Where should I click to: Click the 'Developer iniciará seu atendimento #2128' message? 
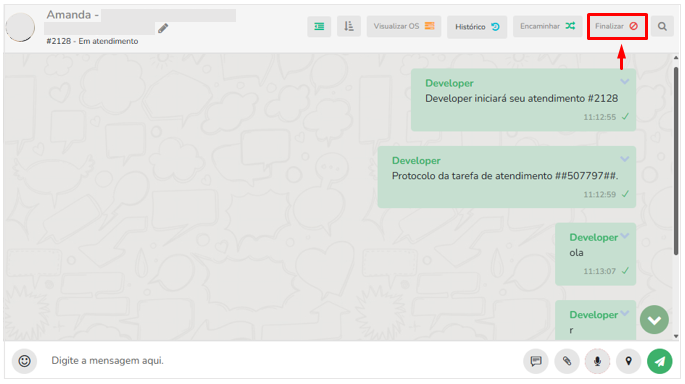click(x=522, y=99)
